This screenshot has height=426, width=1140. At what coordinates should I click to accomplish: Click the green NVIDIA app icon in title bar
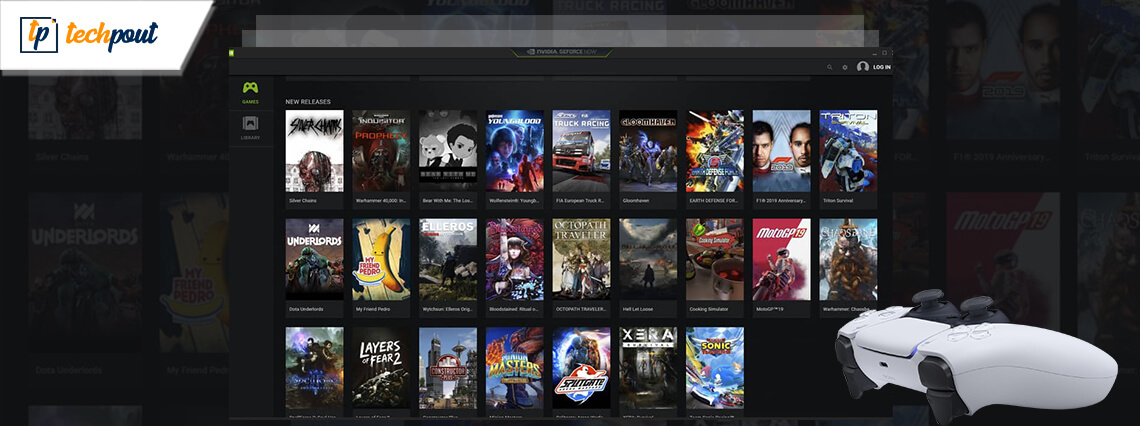point(233,52)
